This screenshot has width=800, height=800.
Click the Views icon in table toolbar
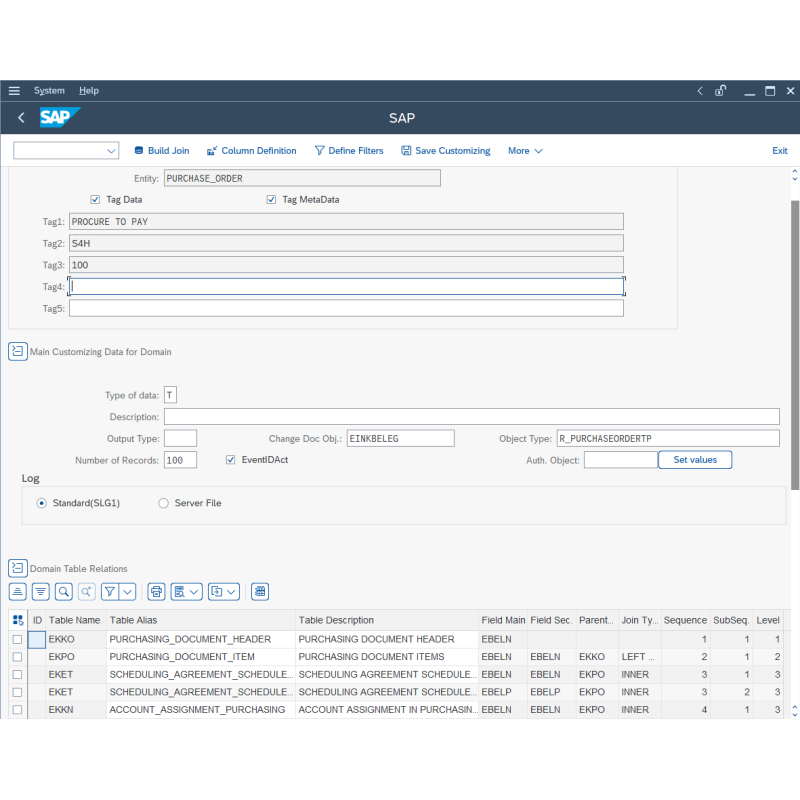[180, 592]
